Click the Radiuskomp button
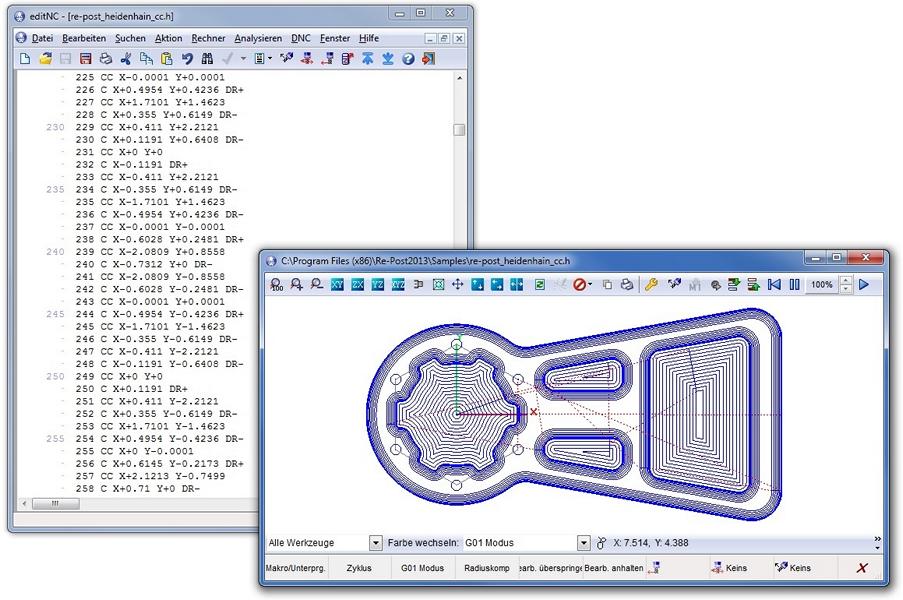The width and height of the screenshot is (903, 600). point(487,568)
